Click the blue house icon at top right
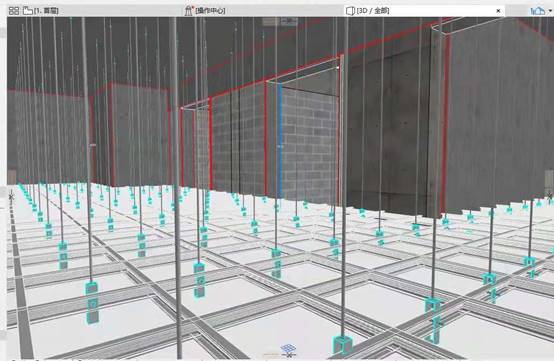 click(538, 11)
